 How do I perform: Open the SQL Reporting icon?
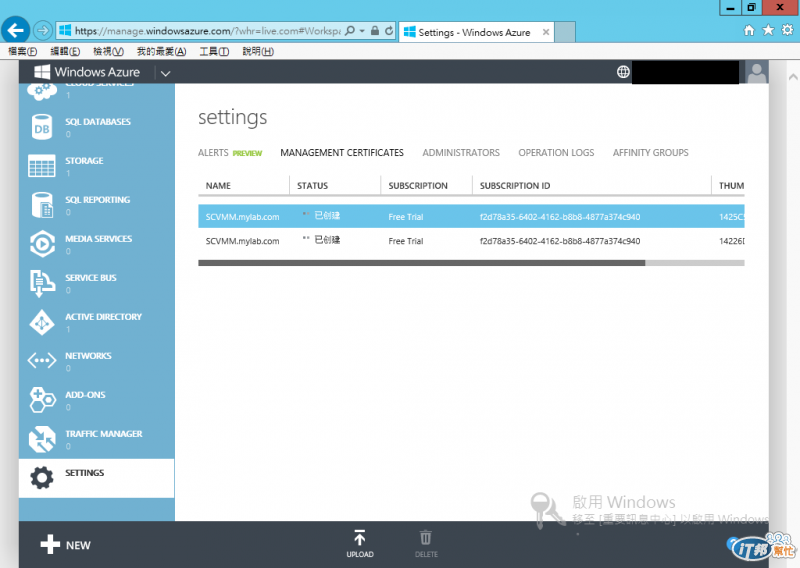42,205
